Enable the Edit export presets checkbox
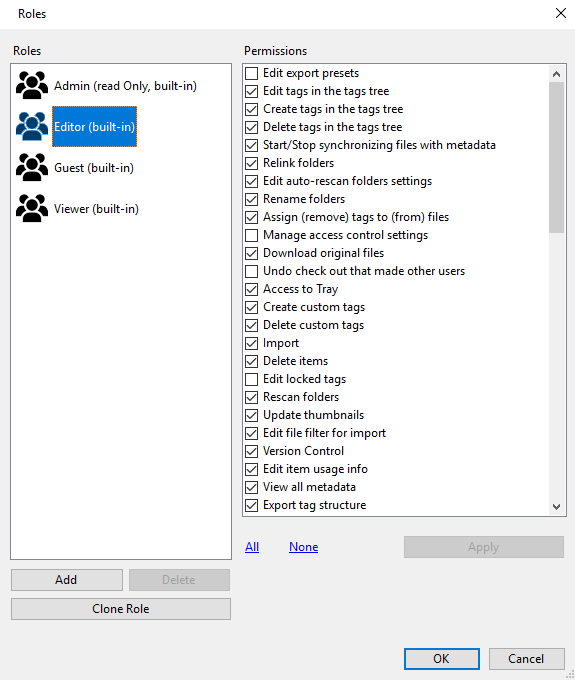 click(x=252, y=73)
